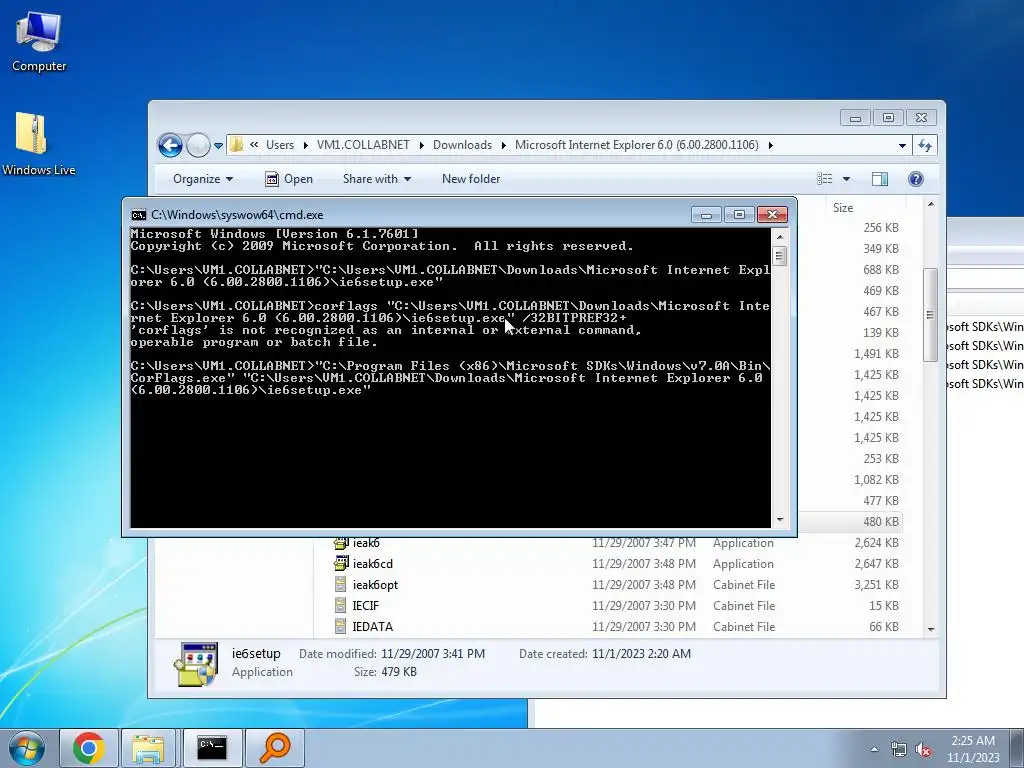Click the muted volume tray icon
1024x768 pixels.
(x=923, y=750)
